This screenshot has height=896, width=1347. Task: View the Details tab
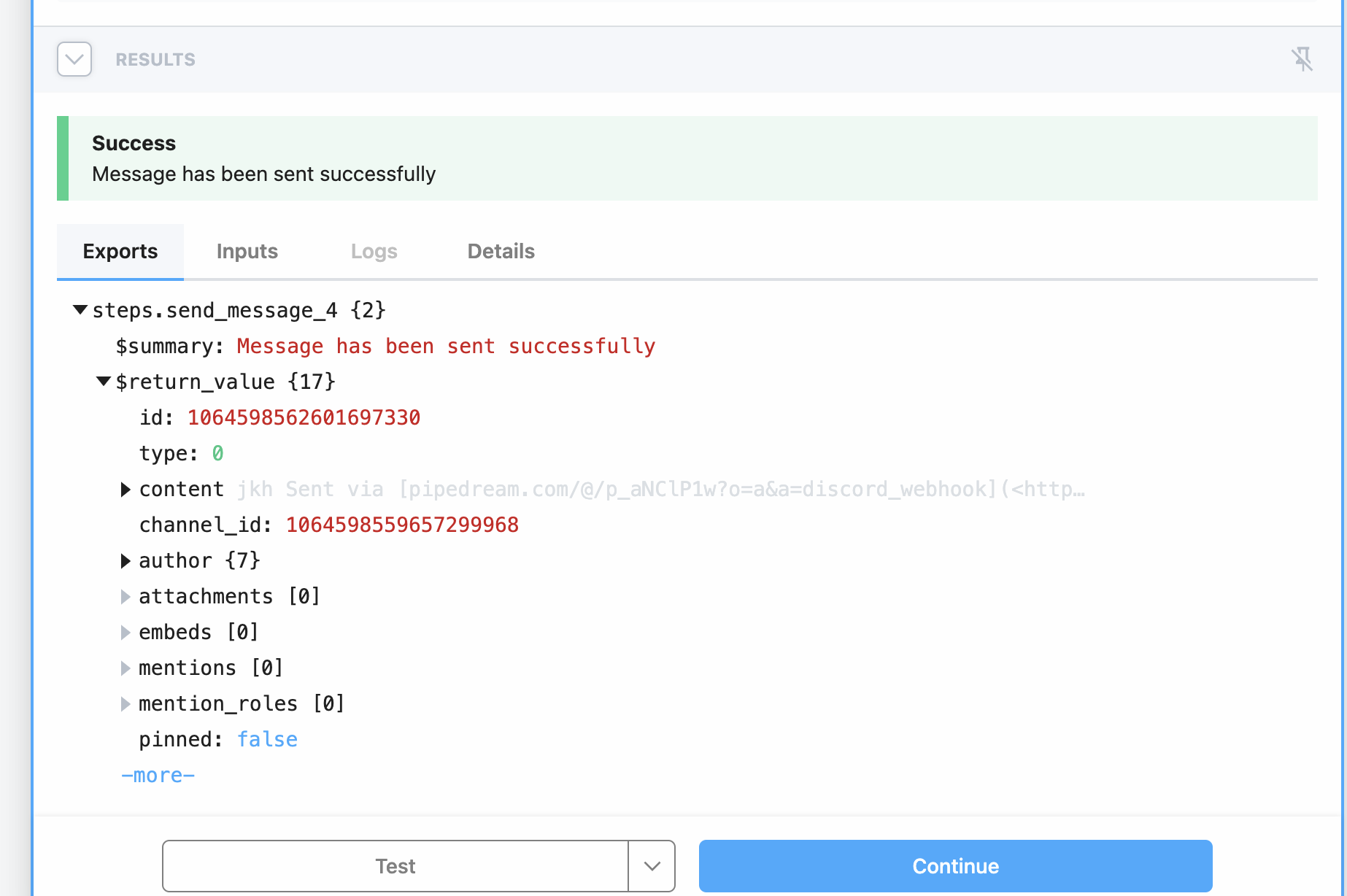click(501, 251)
